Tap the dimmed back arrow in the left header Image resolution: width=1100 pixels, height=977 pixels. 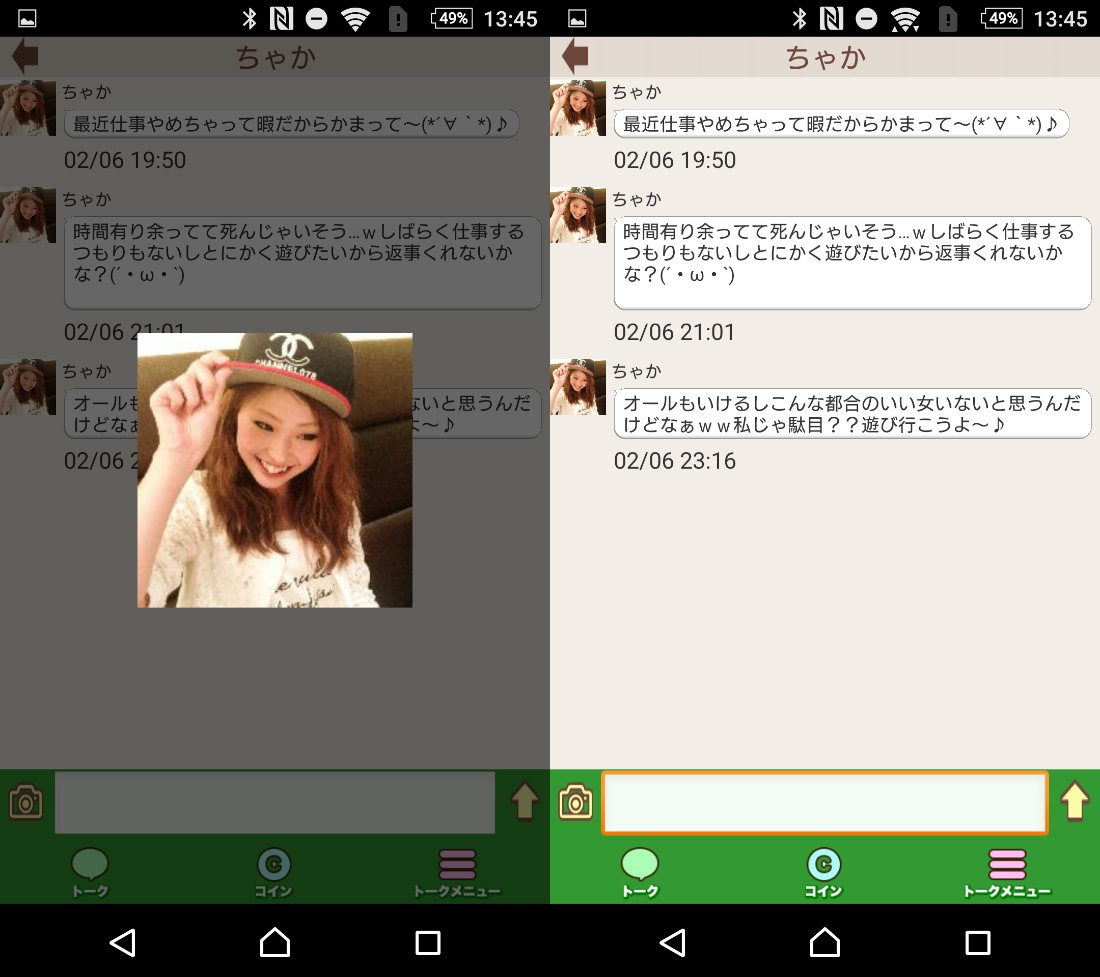point(25,57)
